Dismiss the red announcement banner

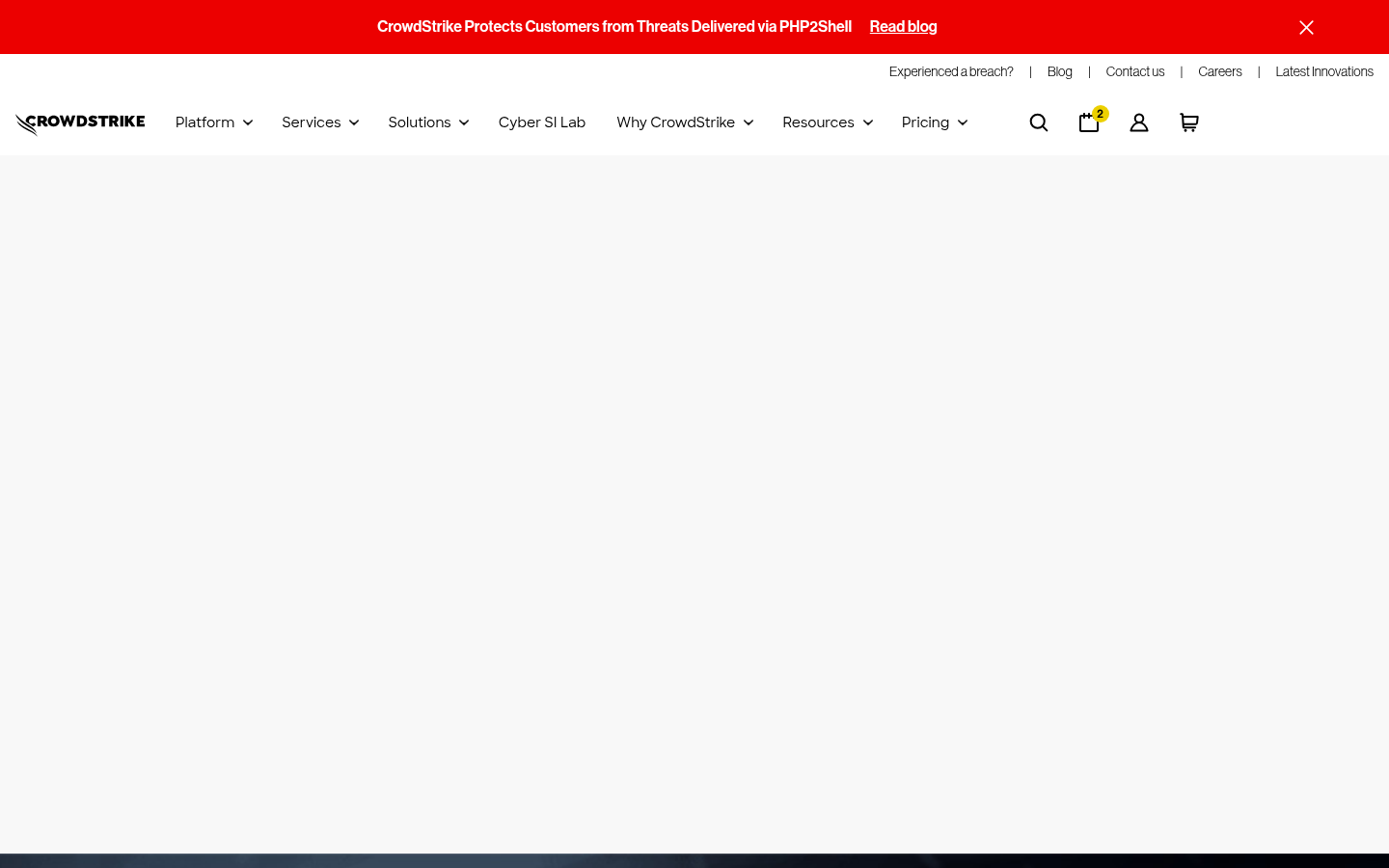pos(1306,27)
